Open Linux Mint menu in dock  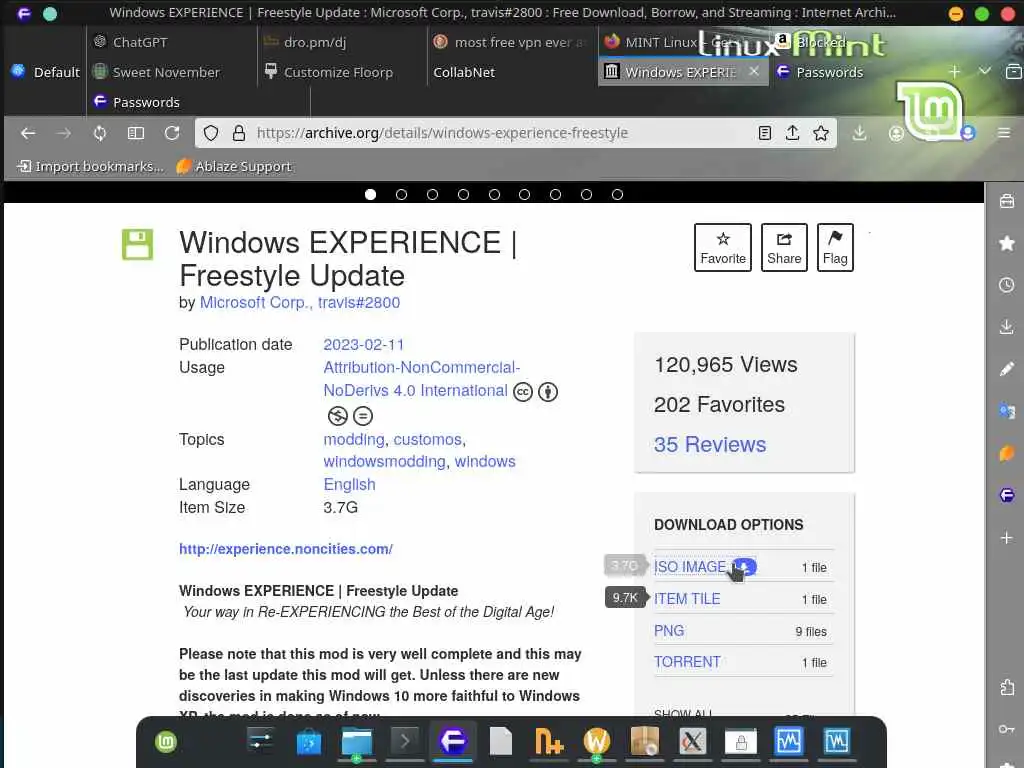166,742
